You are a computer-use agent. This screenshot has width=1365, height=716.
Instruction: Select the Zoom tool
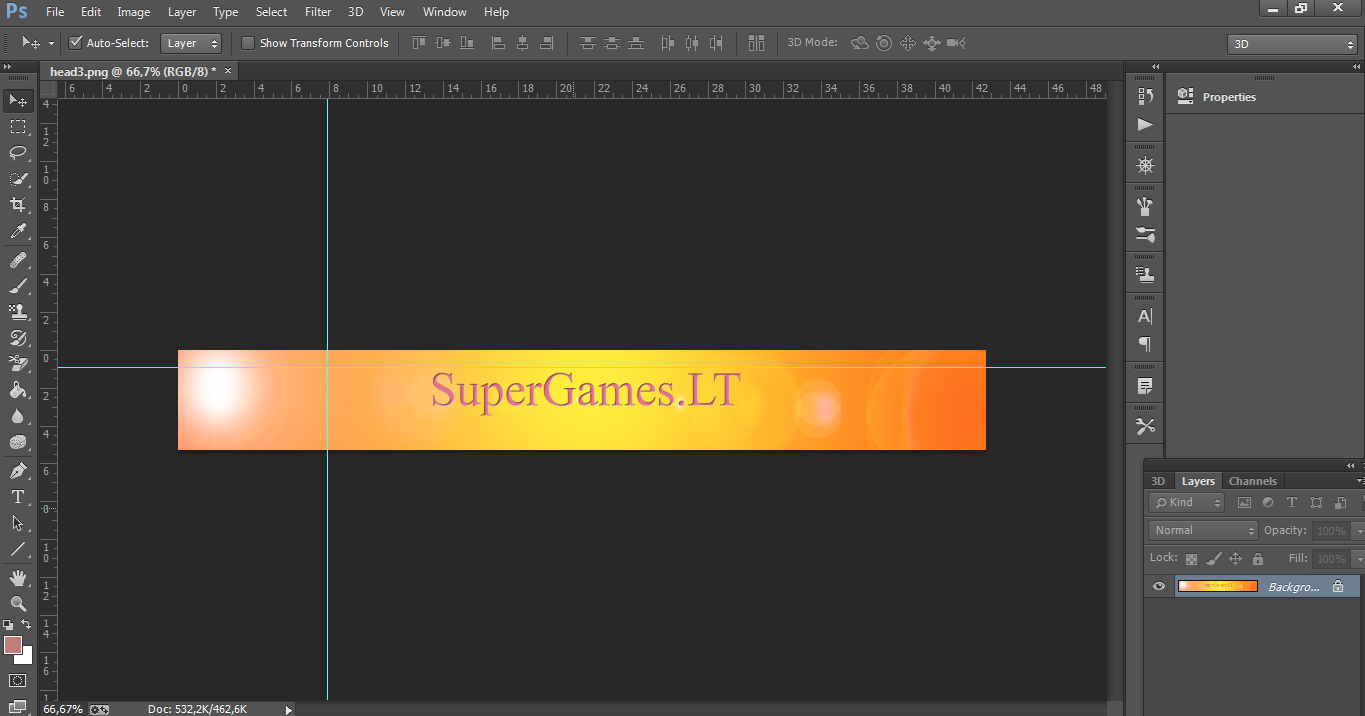click(x=18, y=604)
